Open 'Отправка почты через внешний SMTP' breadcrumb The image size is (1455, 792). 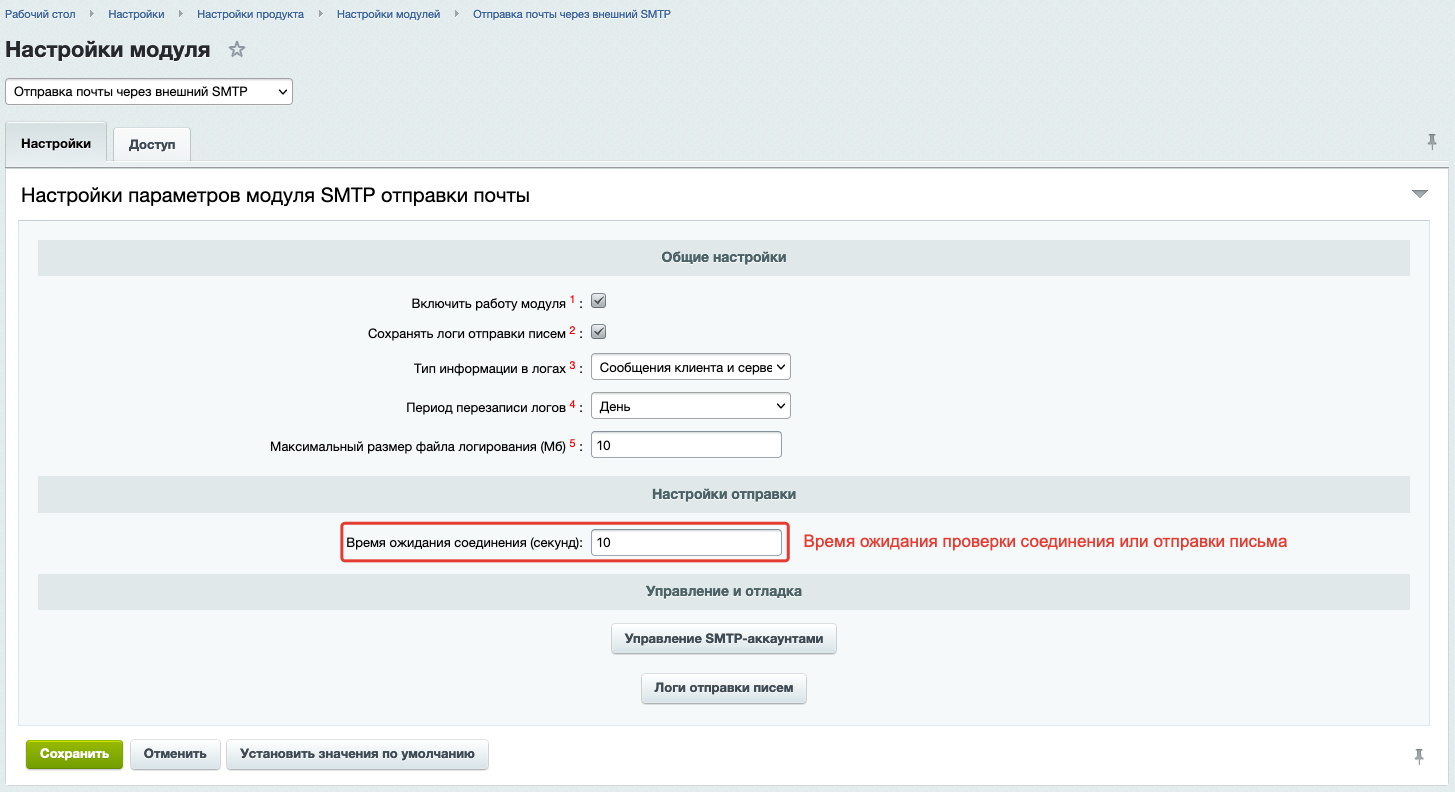tap(571, 14)
